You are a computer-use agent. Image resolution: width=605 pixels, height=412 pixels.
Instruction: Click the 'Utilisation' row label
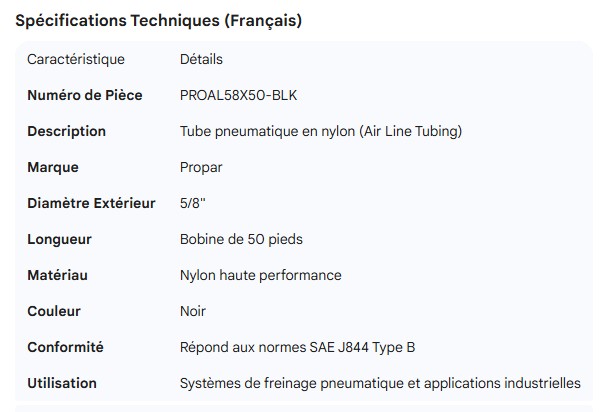[62, 383]
